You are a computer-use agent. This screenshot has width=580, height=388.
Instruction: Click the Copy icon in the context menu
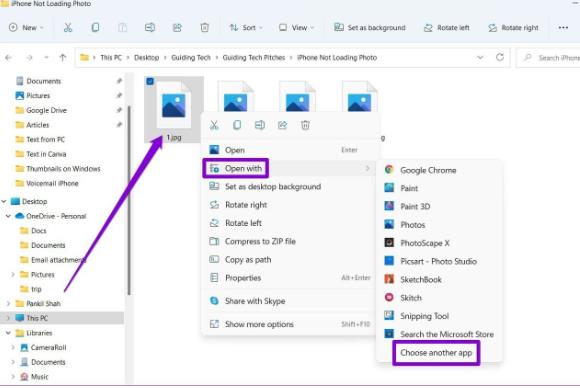tap(237, 125)
